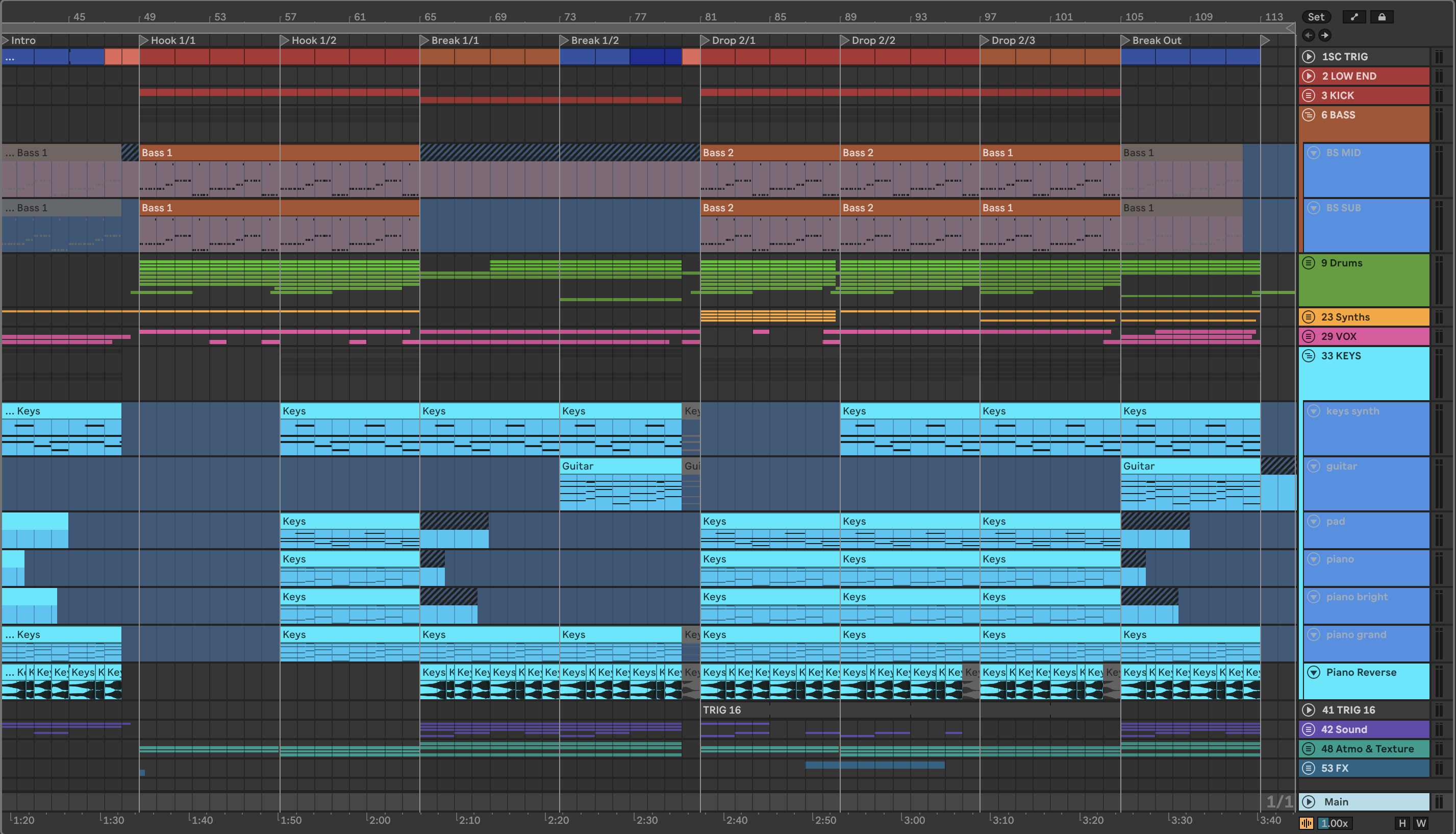Collapse the guitar track

click(1314, 467)
